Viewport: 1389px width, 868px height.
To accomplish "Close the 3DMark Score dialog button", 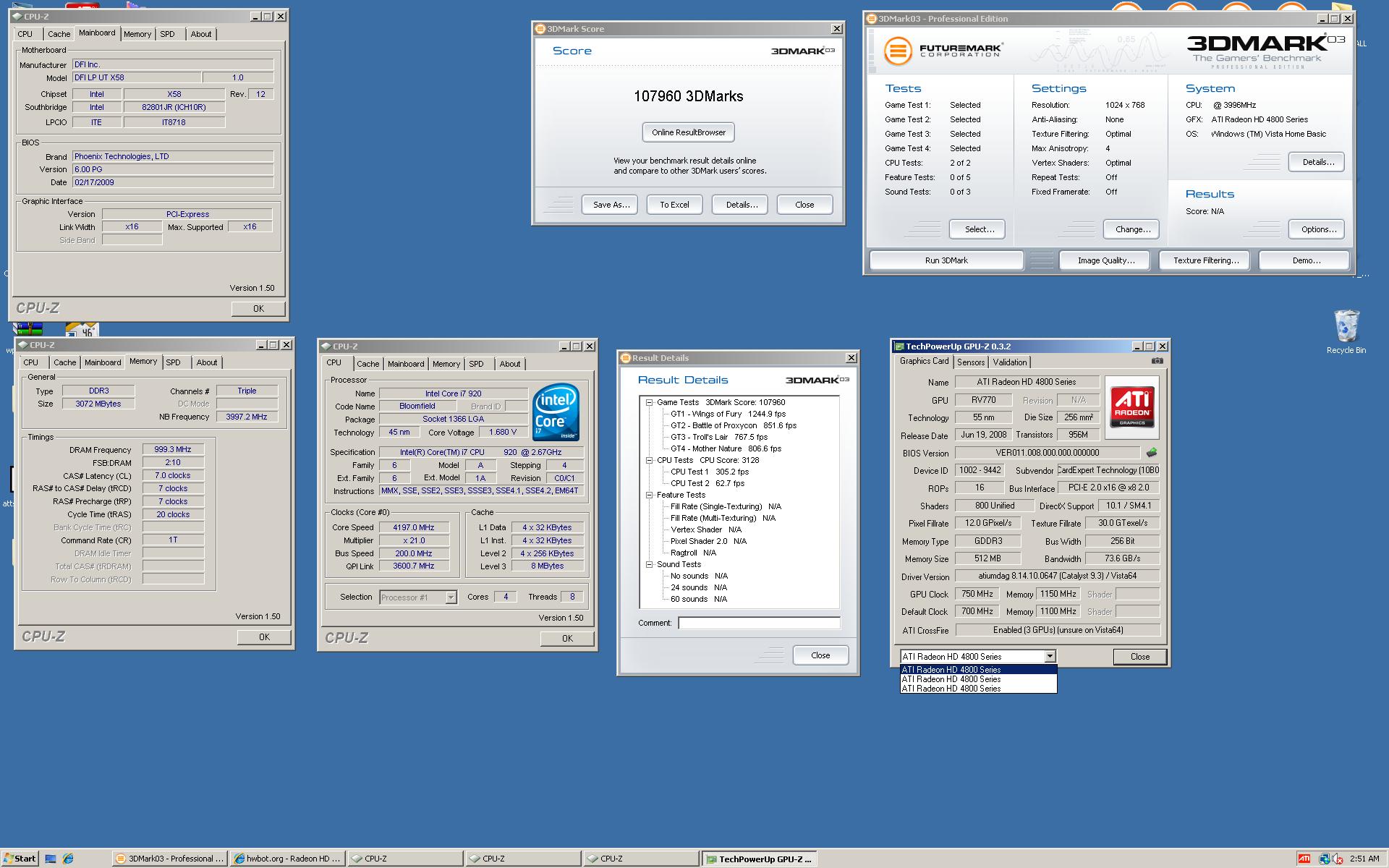I will [804, 205].
